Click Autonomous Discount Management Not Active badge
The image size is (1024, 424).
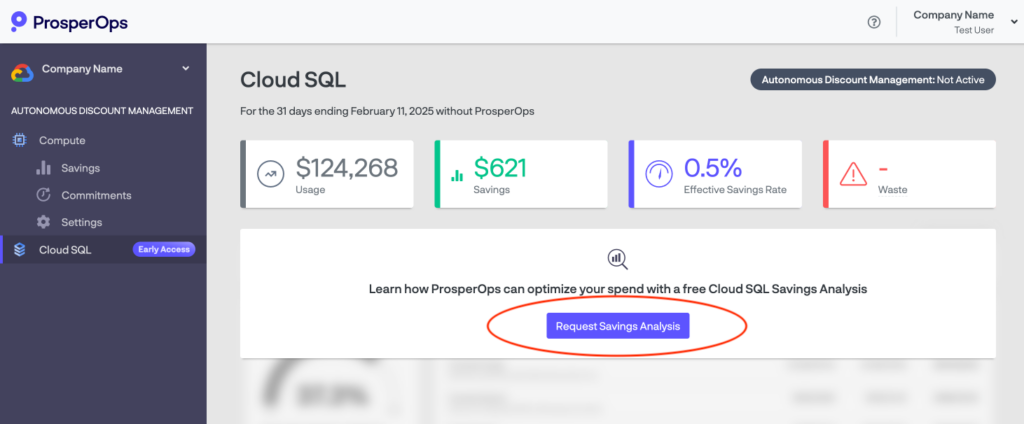tap(873, 80)
